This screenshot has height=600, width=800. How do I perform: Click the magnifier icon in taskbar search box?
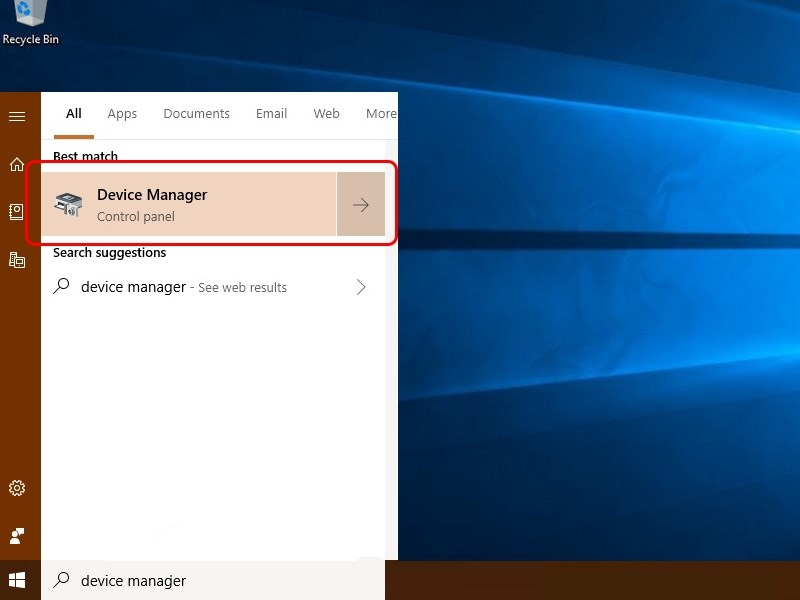point(62,580)
